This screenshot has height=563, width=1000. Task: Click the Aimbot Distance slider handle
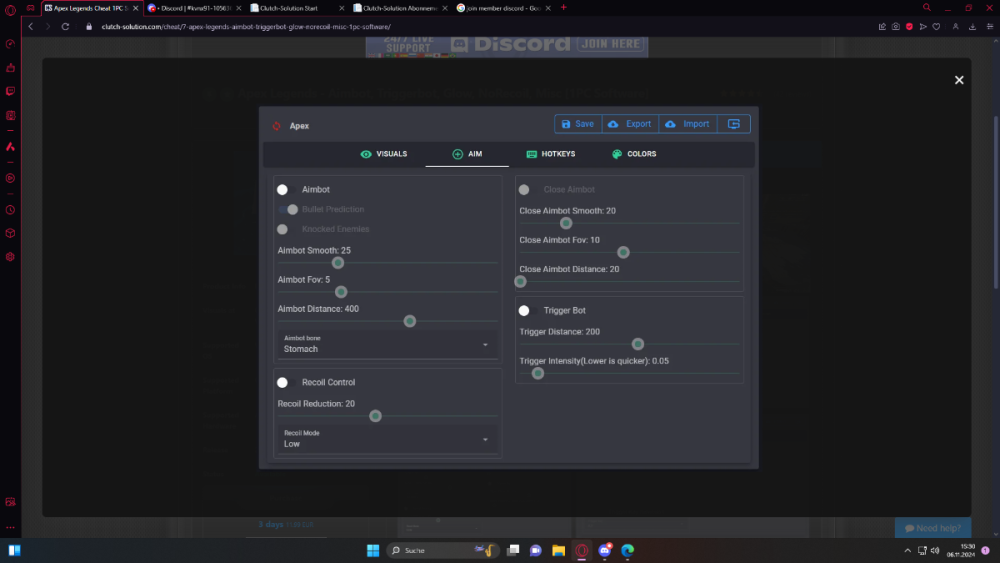coord(409,321)
